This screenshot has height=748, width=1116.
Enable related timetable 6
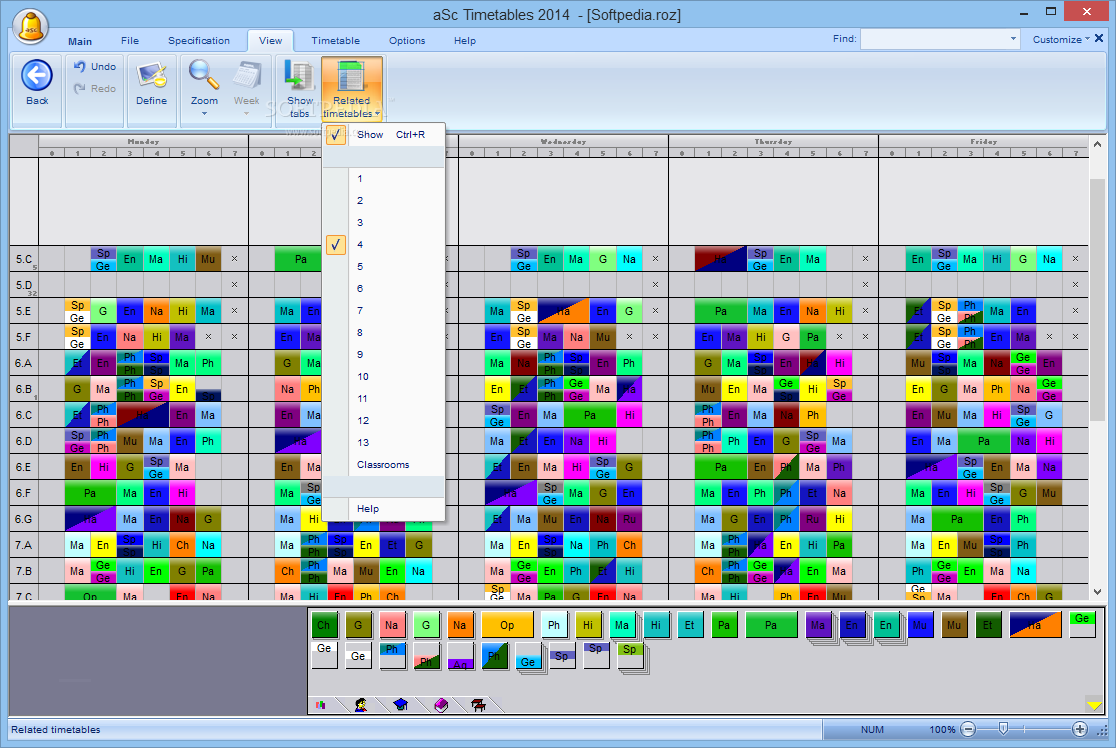(x=384, y=289)
